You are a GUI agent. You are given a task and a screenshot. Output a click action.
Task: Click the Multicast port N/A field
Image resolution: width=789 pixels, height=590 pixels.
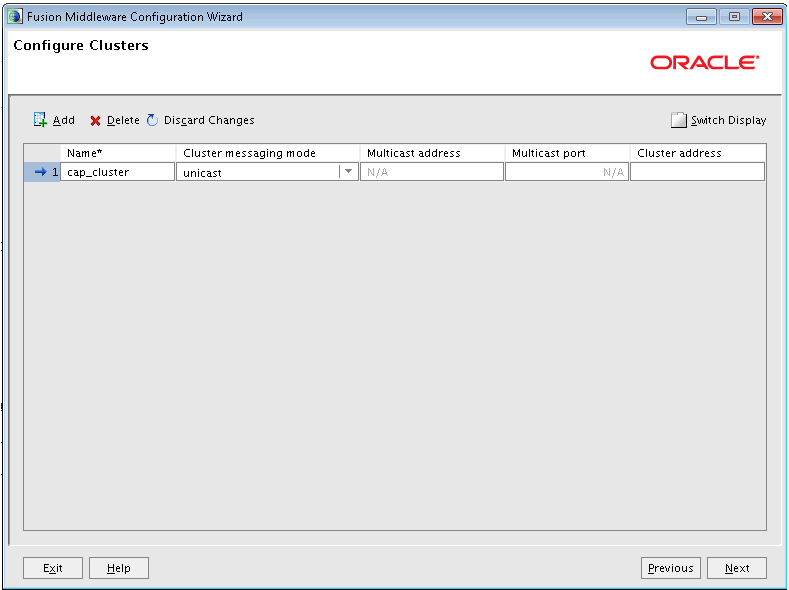(x=567, y=172)
